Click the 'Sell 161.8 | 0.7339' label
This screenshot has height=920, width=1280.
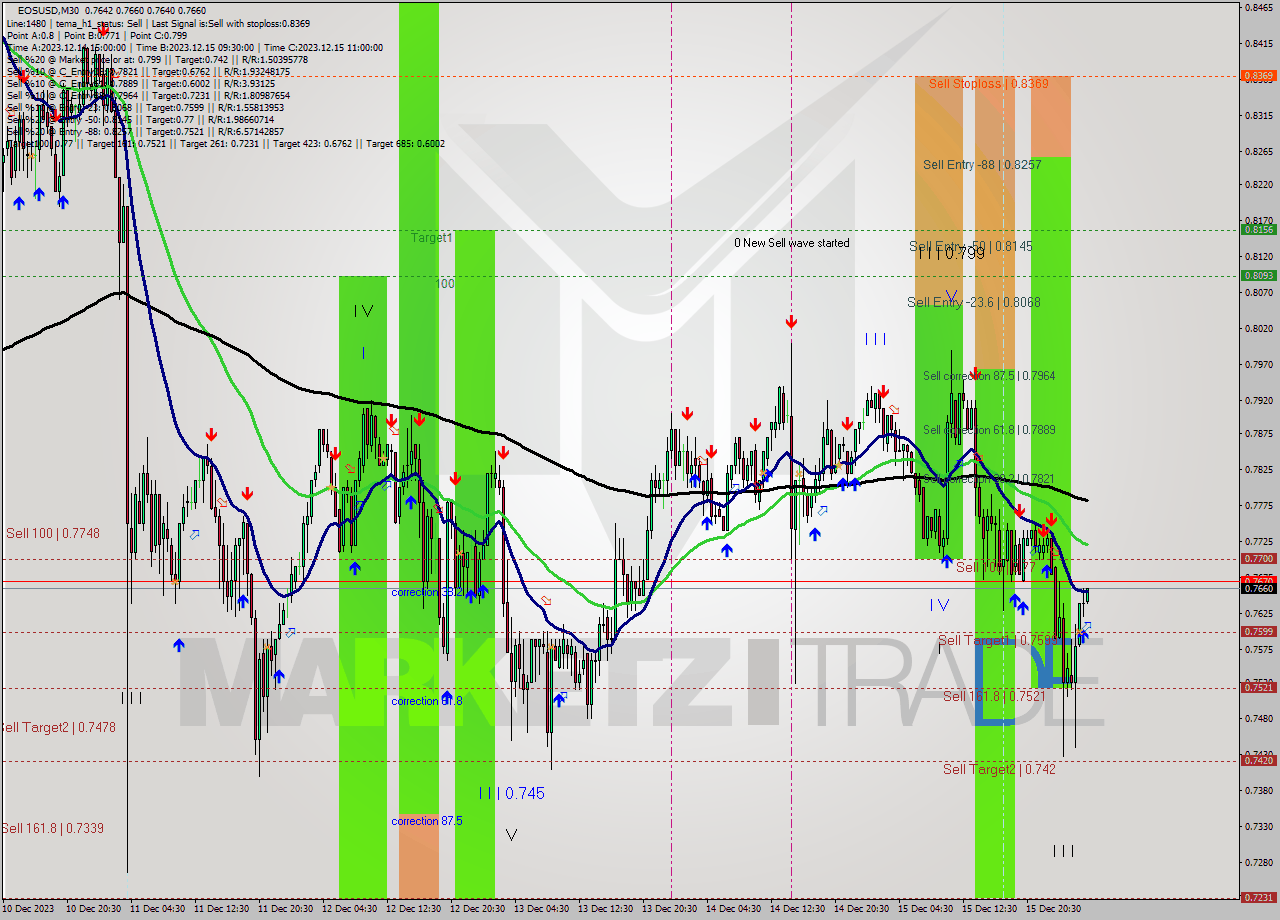click(52, 829)
